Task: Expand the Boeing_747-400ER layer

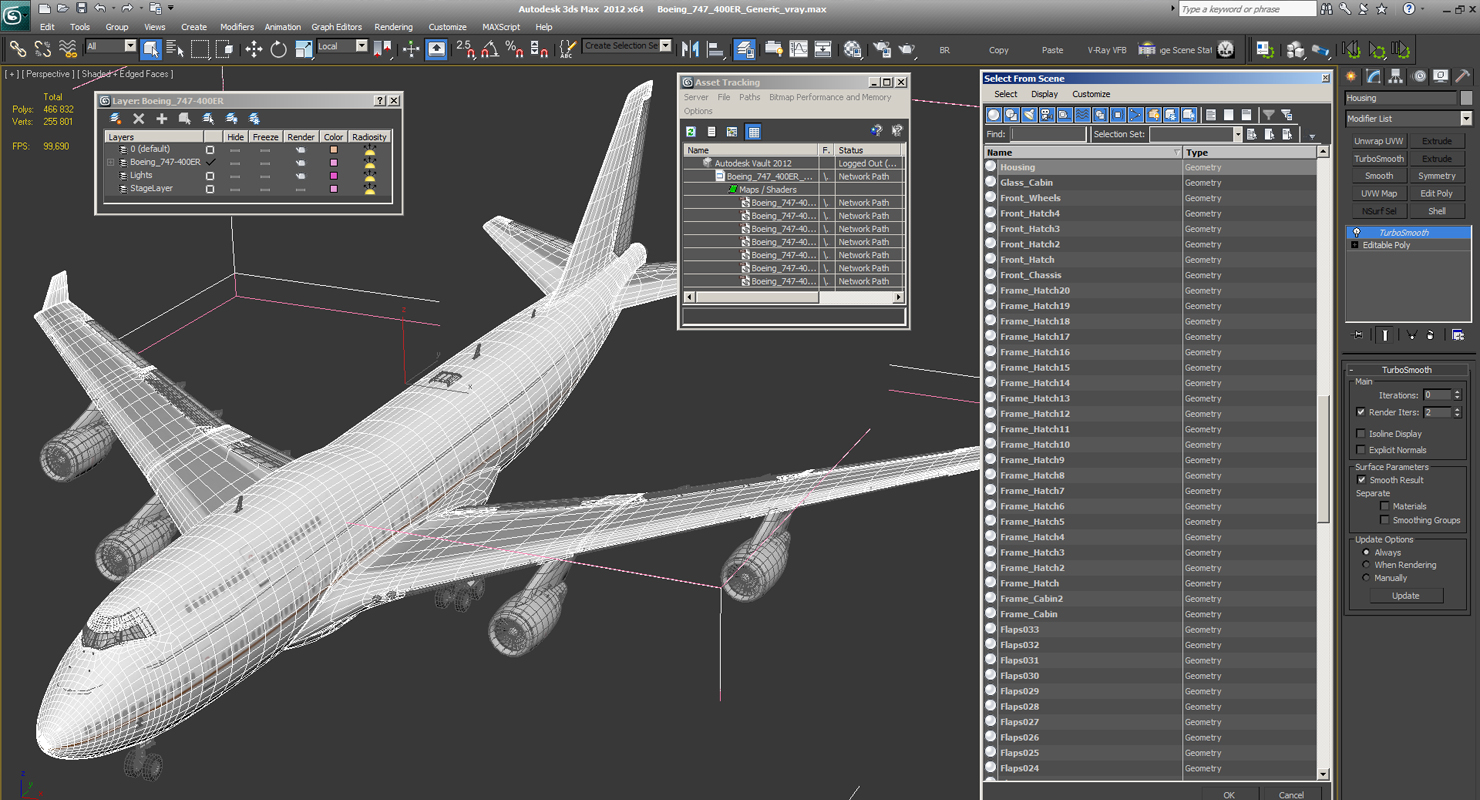Action: (111, 162)
